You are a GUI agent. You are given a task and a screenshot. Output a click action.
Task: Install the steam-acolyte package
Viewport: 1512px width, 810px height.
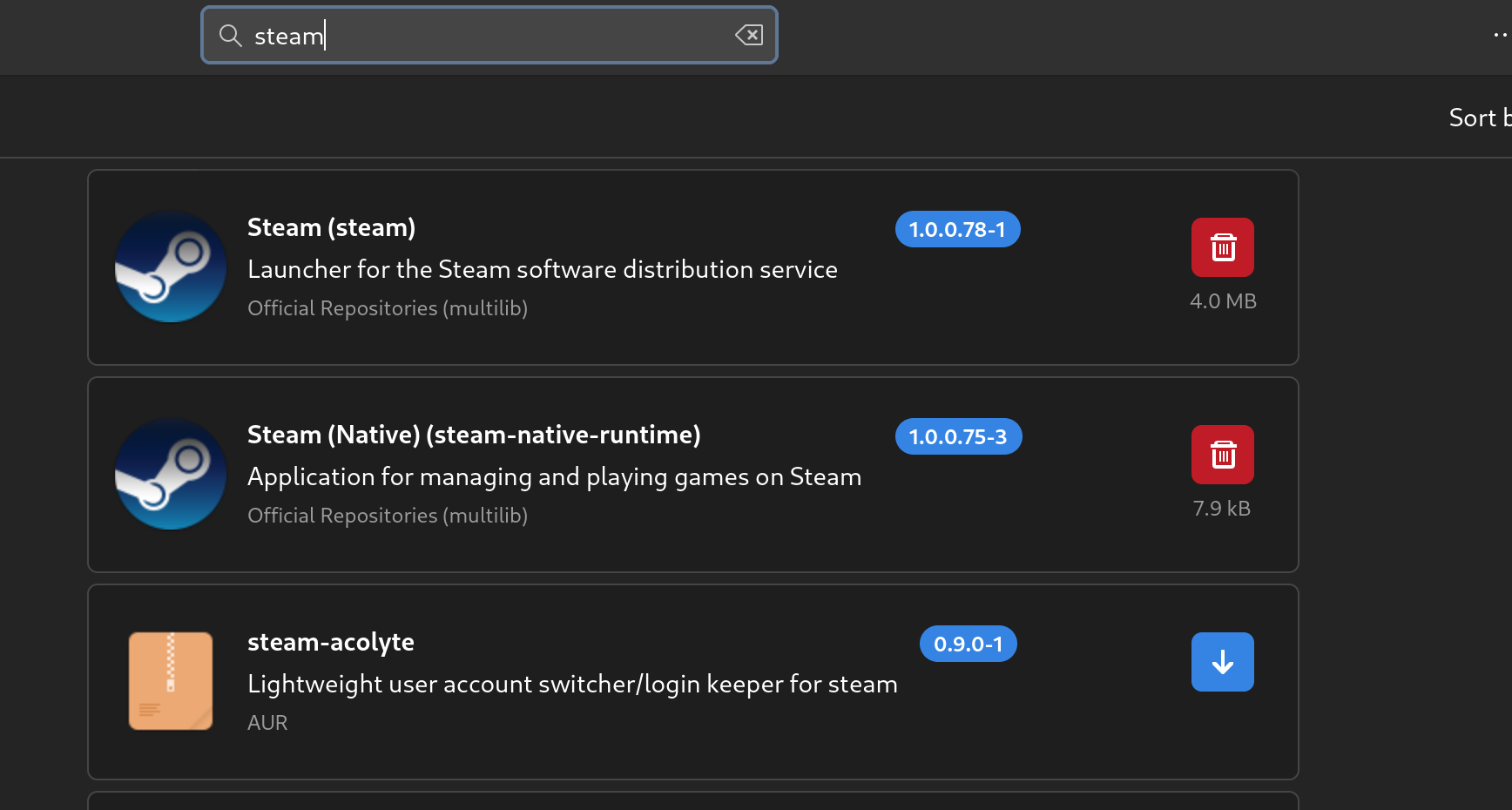tap(1223, 662)
